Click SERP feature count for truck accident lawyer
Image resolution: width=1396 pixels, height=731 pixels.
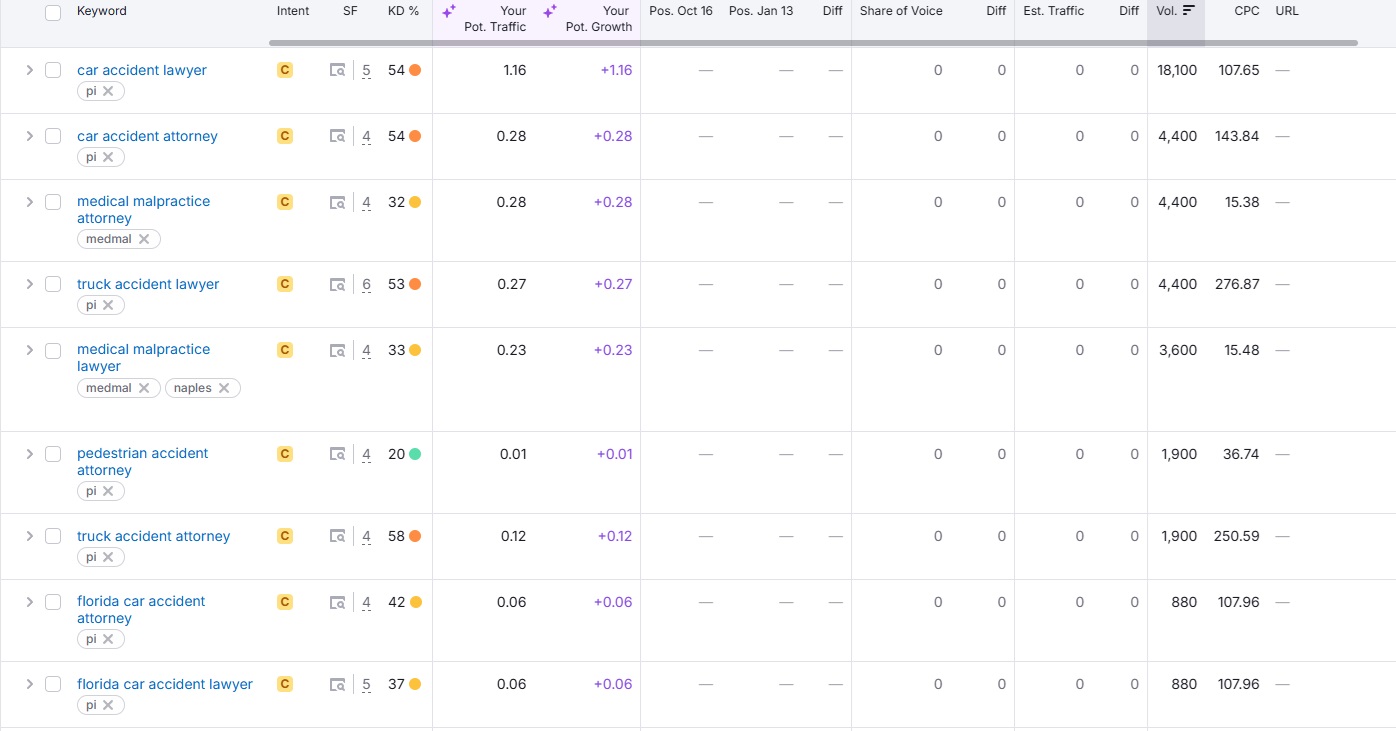366,284
